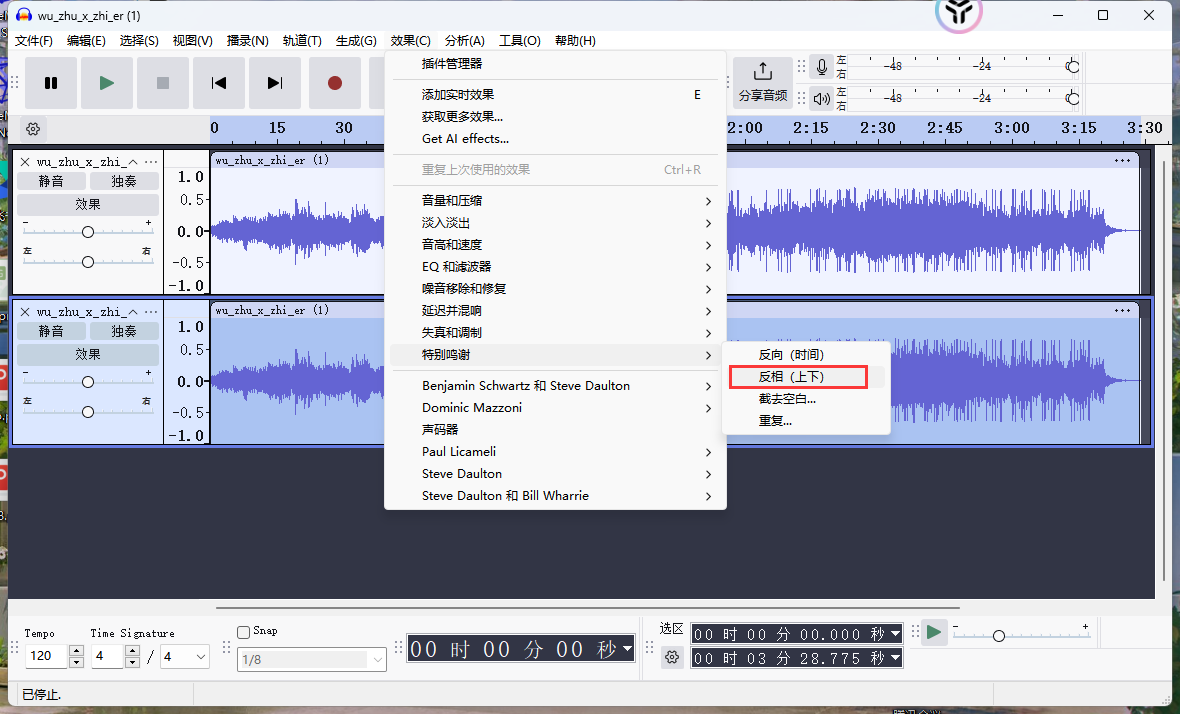Image resolution: width=1180 pixels, height=714 pixels.
Task: Click the Skip to Start button
Action: tap(219, 83)
